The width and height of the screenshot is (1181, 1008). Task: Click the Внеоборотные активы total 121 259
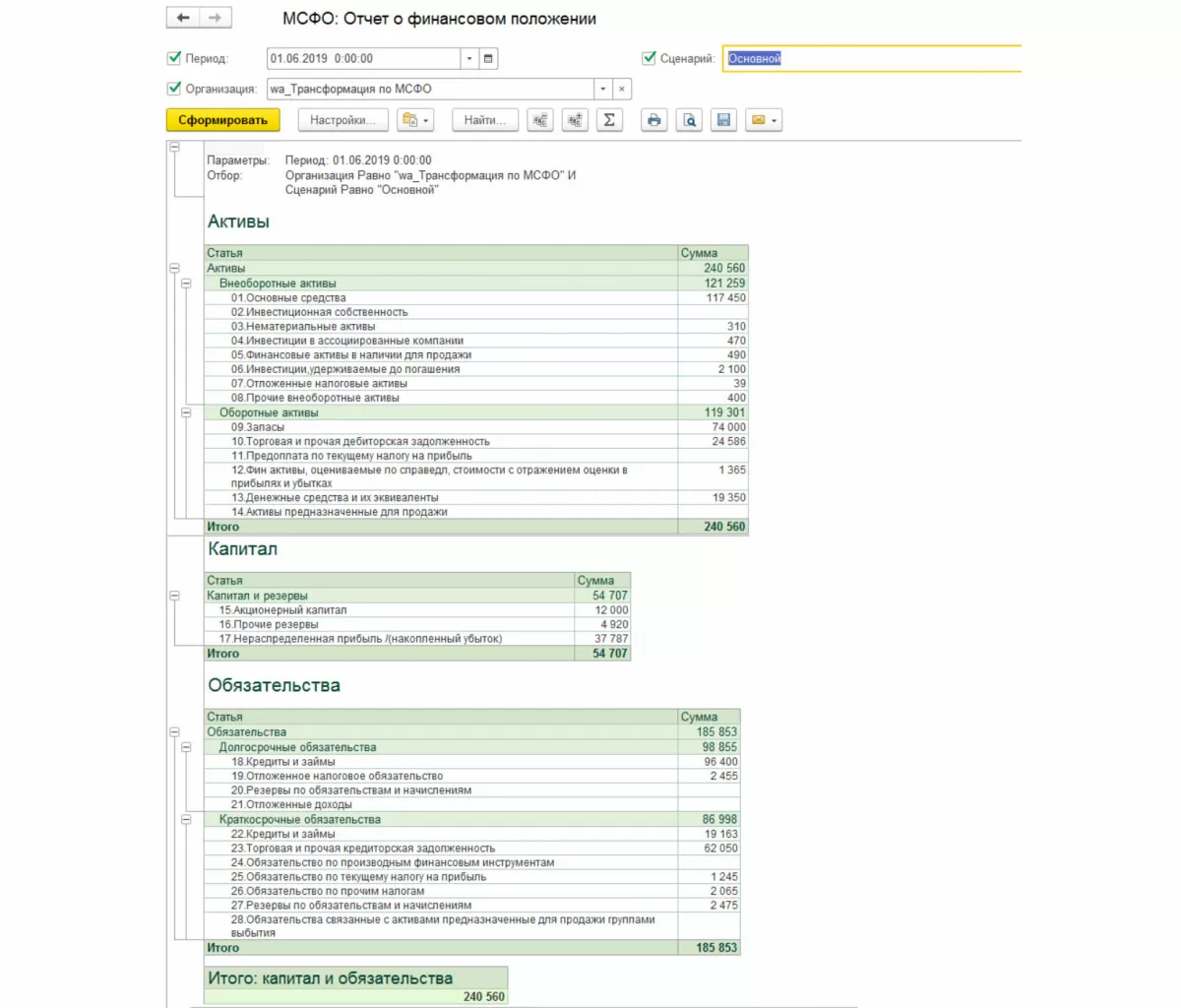(x=714, y=283)
